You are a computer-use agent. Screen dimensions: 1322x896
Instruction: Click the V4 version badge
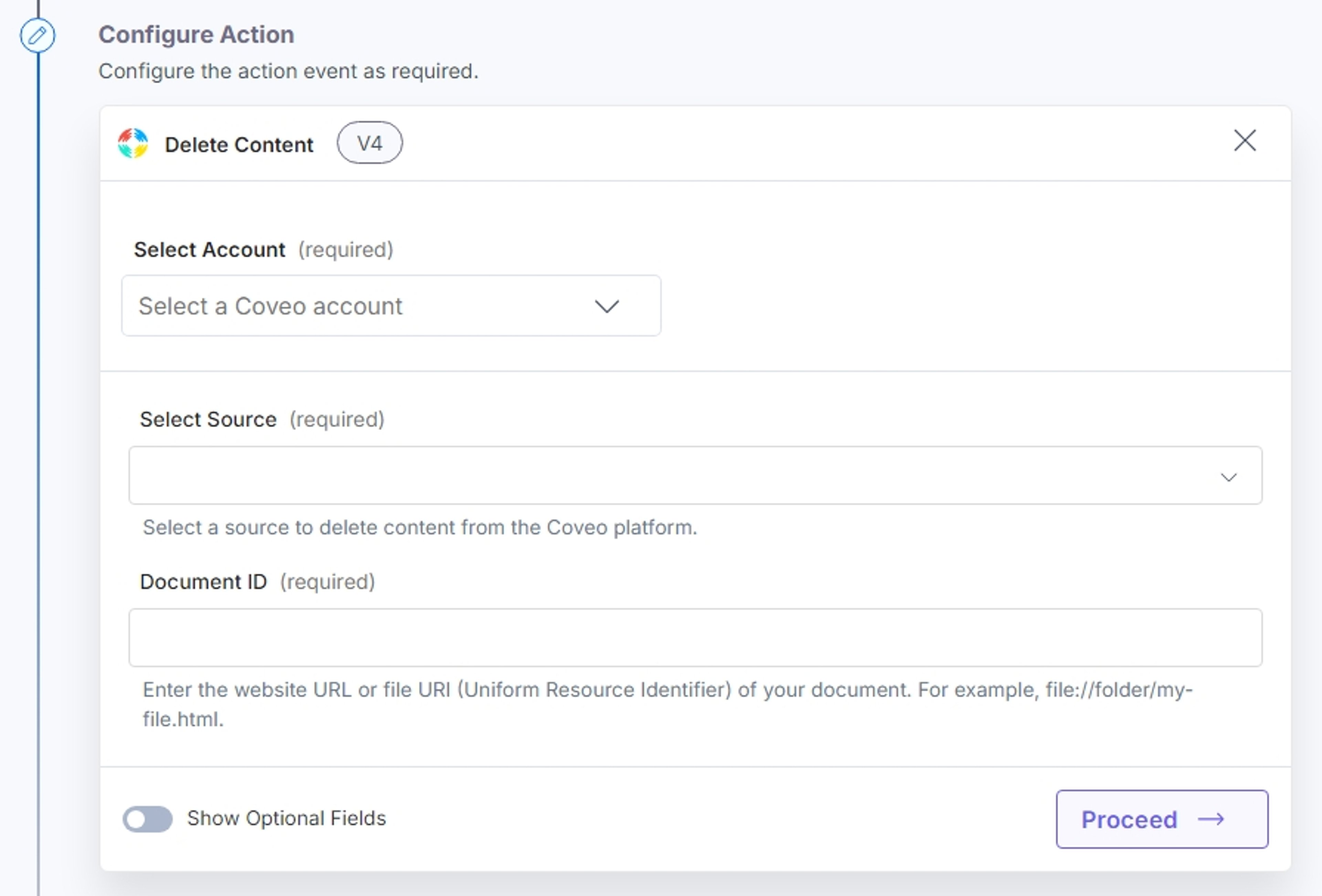370,143
